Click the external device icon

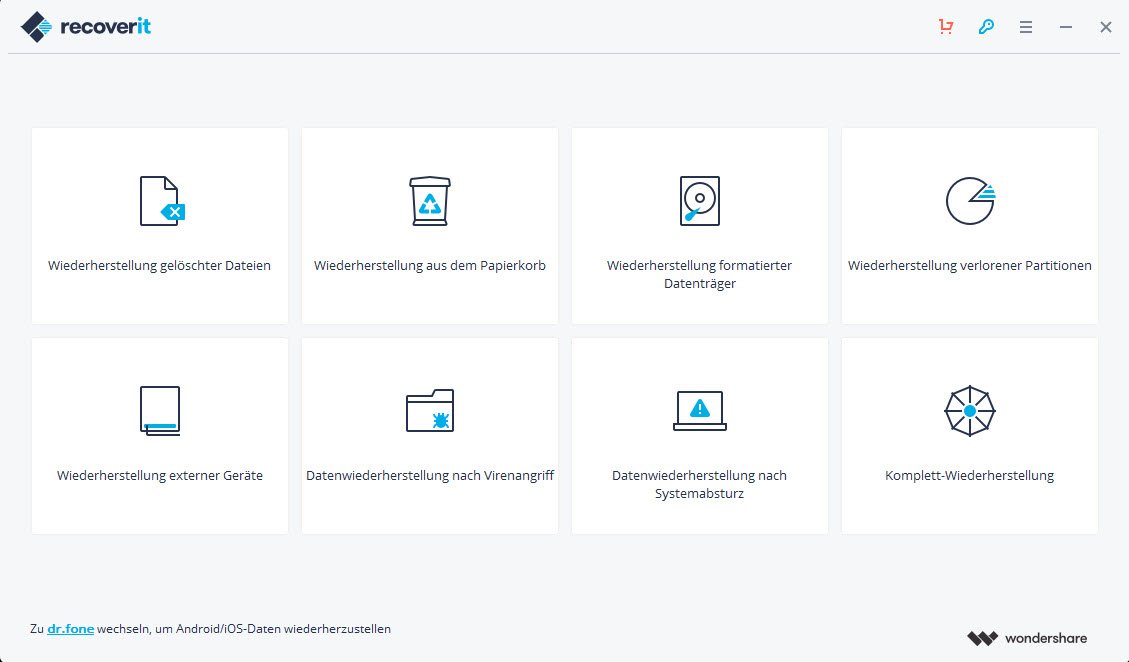click(x=160, y=411)
